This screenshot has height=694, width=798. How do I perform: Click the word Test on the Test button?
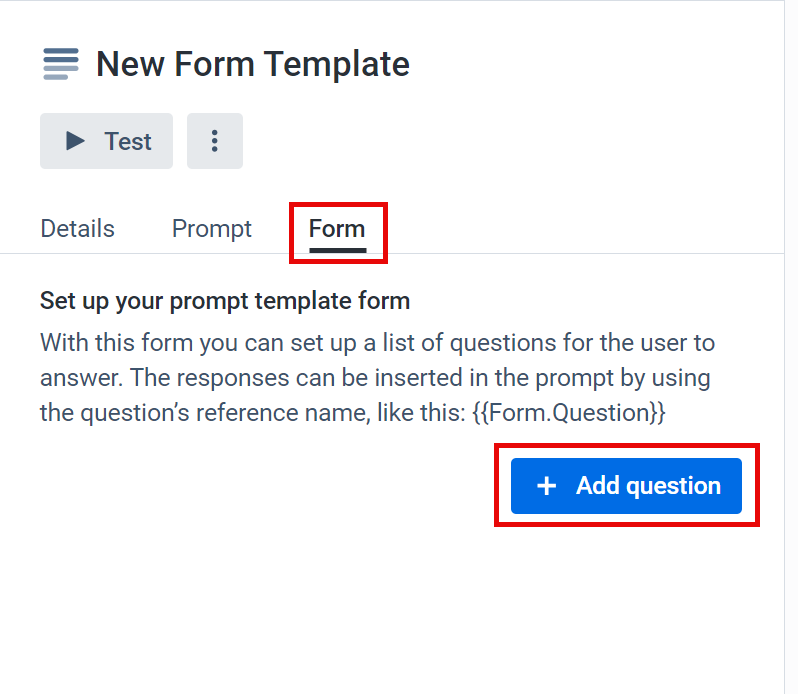(128, 141)
